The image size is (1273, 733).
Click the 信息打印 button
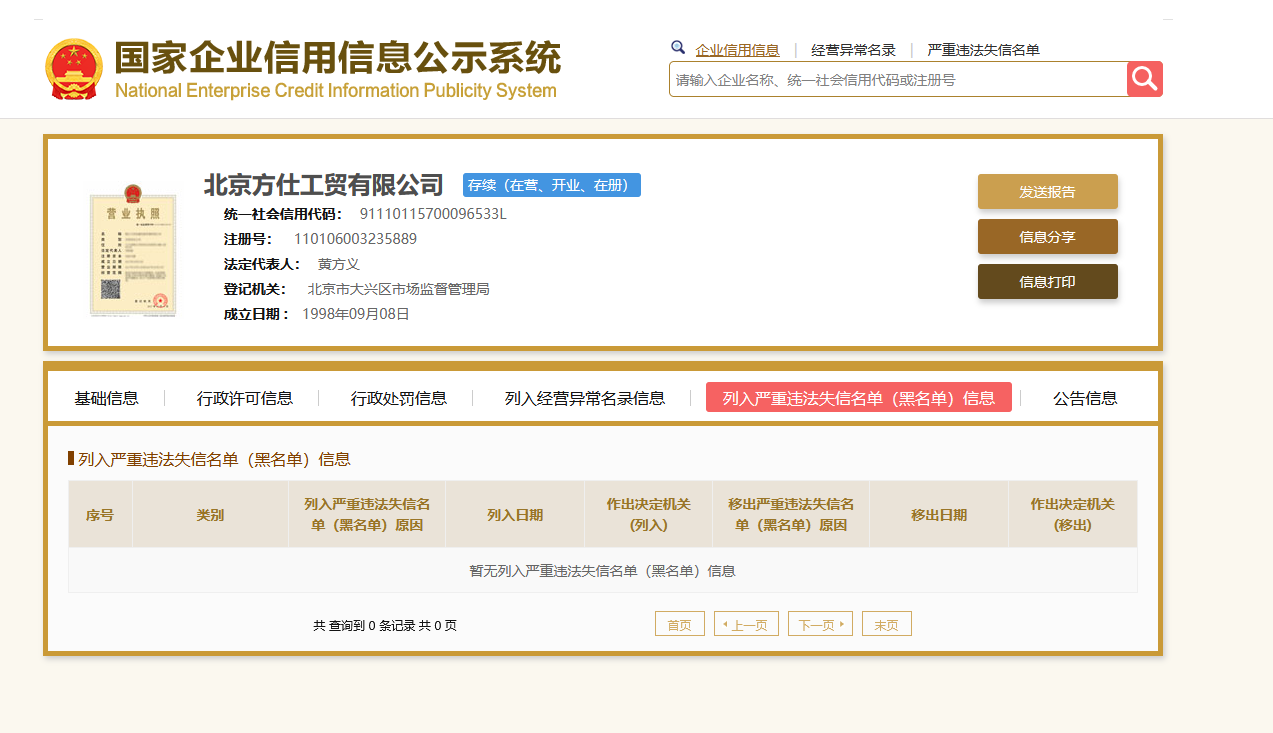(1047, 282)
